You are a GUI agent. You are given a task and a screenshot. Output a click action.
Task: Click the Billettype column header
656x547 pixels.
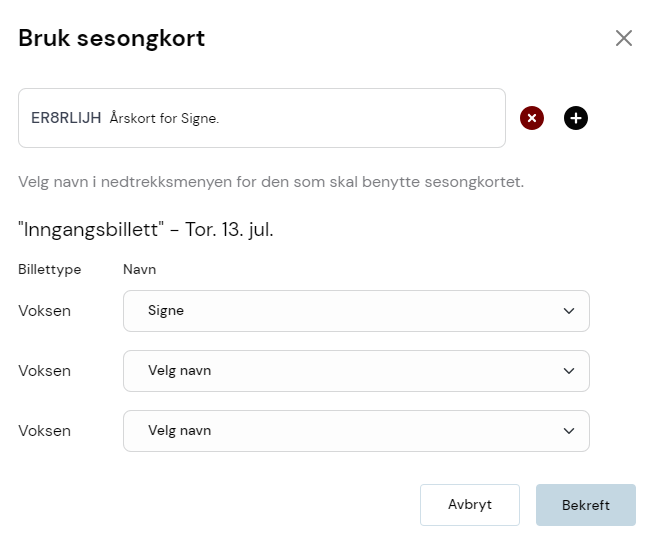(x=50, y=269)
